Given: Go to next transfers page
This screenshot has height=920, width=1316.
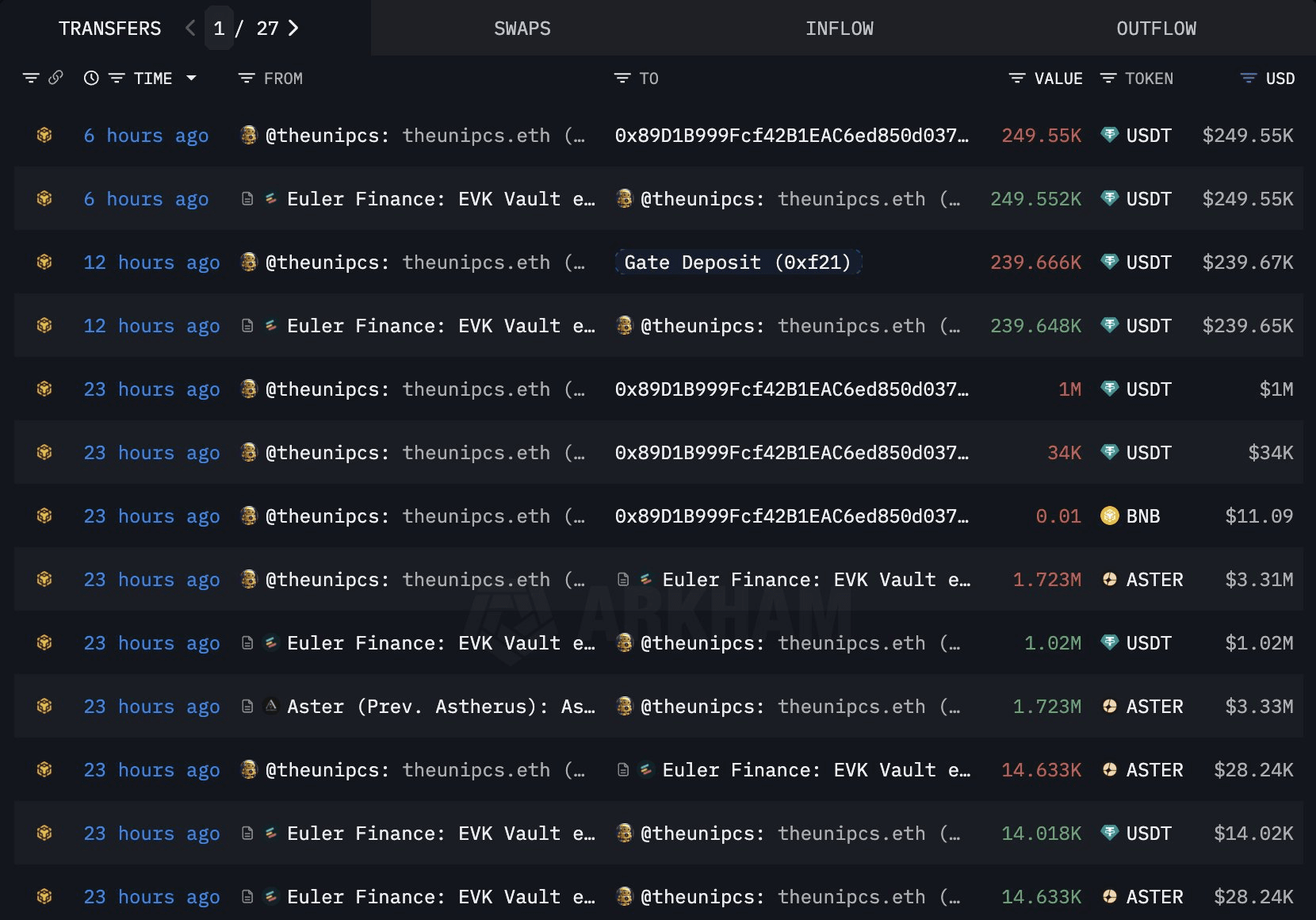Looking at the screenshot, I should (294, 29).
